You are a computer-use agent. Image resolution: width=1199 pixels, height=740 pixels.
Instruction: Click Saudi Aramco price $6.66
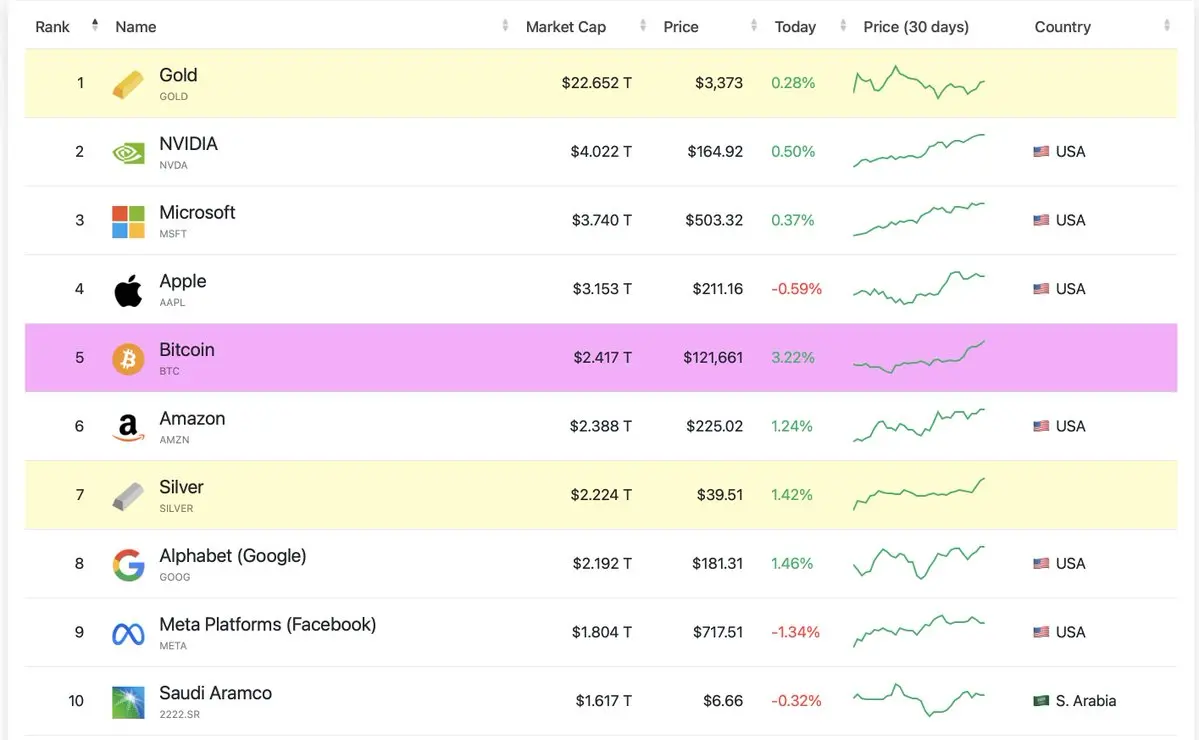pos(723,700)
